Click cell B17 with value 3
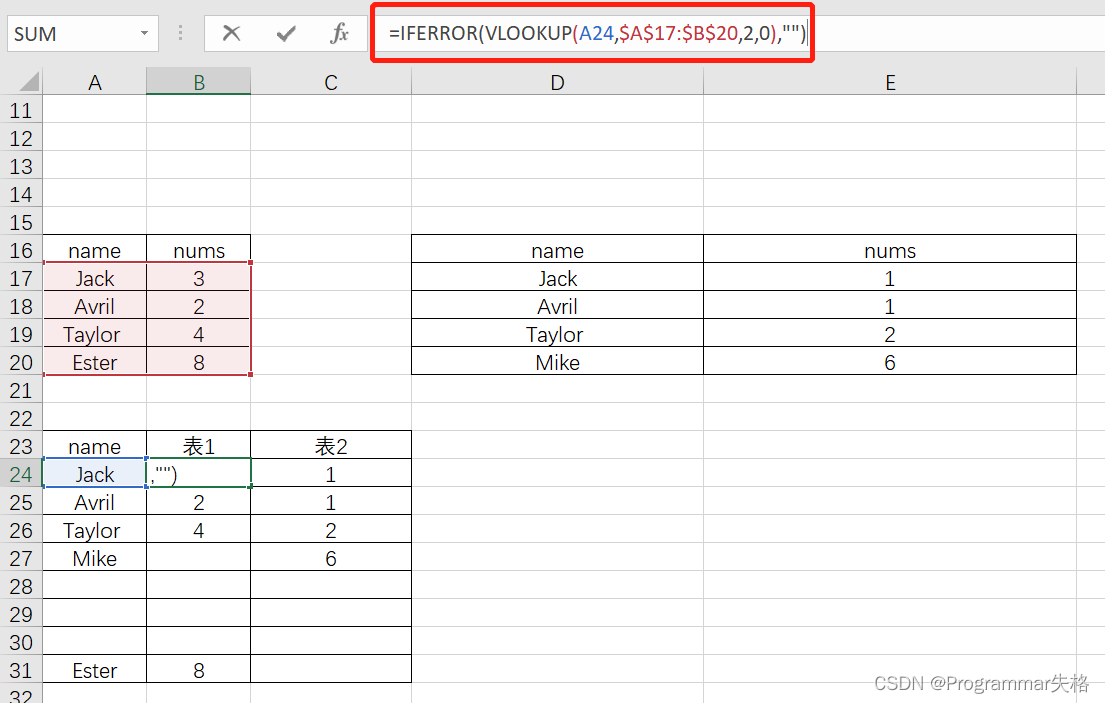 pos(199,278)
